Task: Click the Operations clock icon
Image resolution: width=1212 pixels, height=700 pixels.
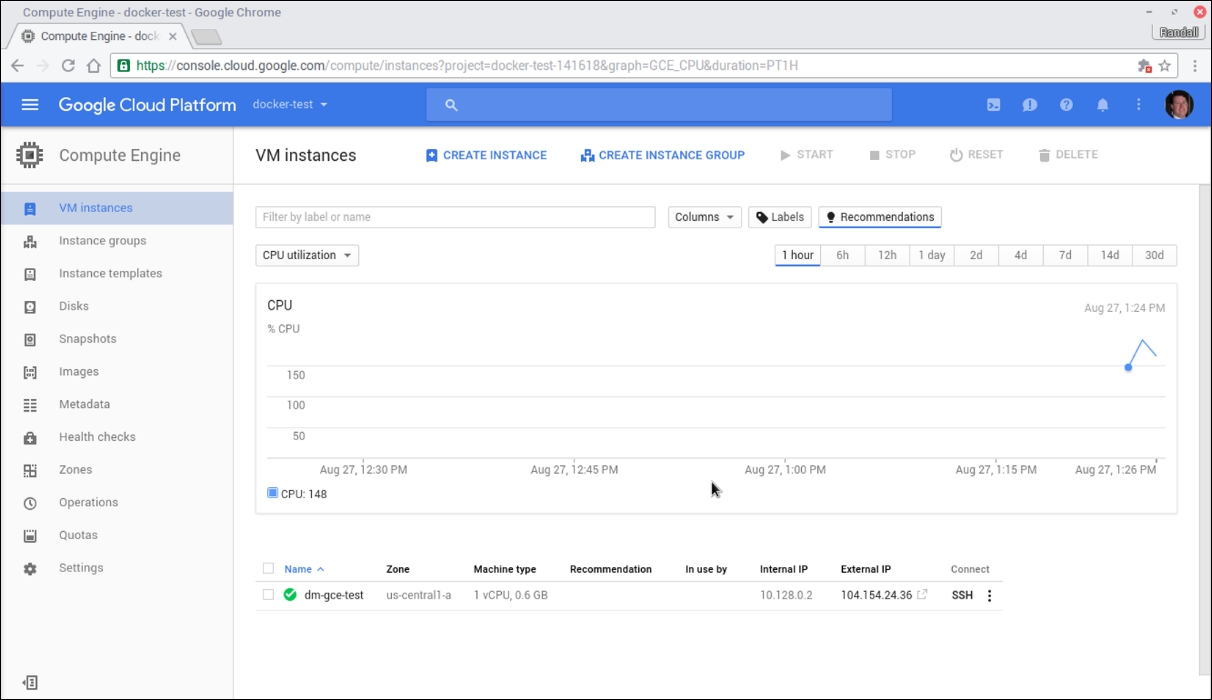Action: [30, 503]
